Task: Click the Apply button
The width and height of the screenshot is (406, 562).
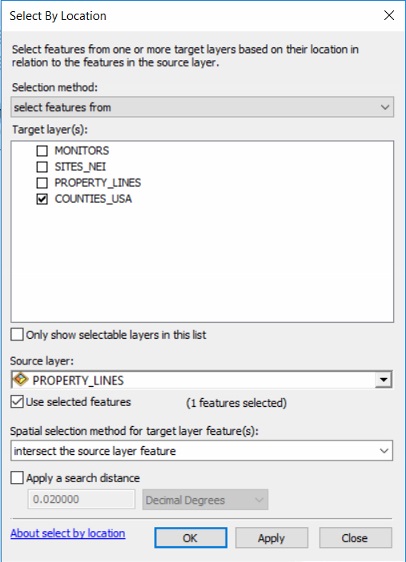Action: (271, 538)
